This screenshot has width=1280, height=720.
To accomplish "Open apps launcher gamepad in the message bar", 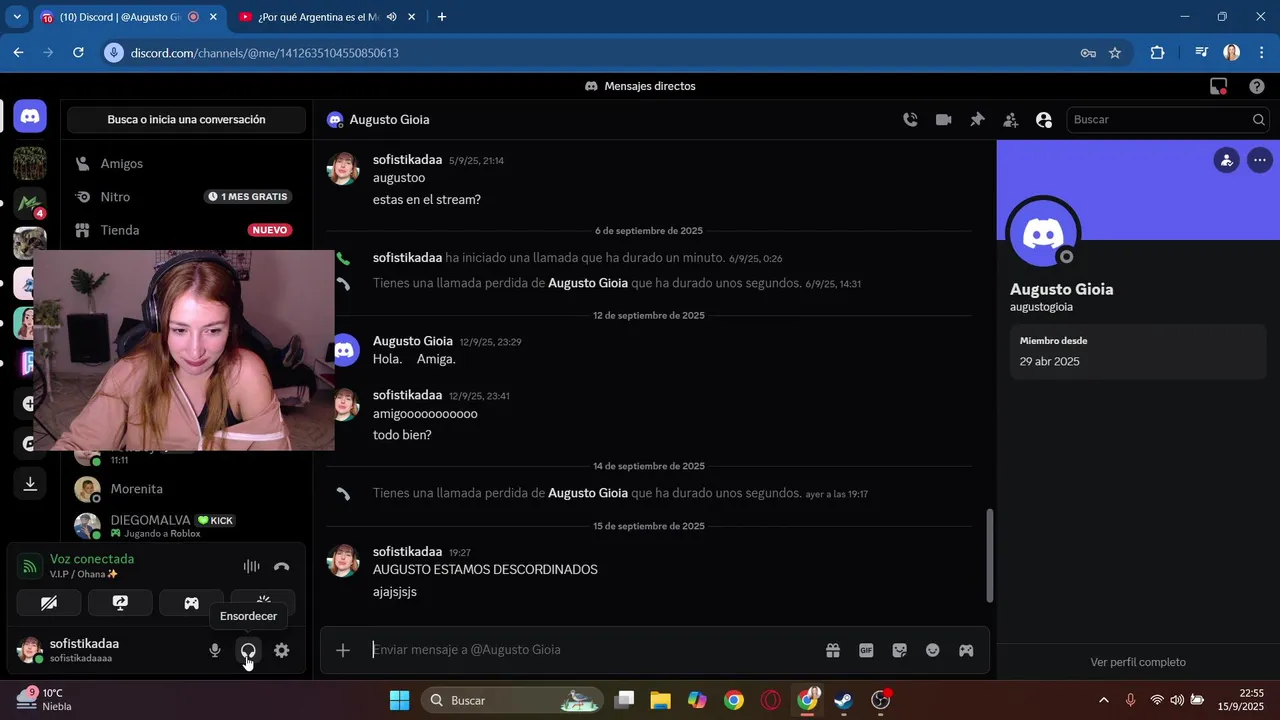I will click(966, 650).
